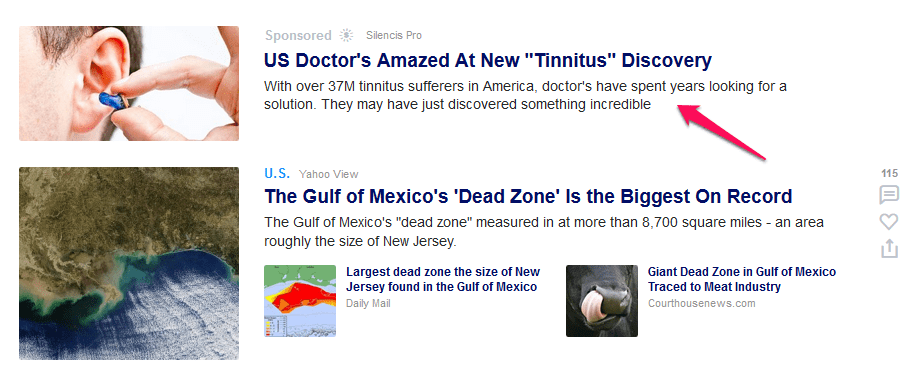Click the 115 comment count

coord(889,173)
